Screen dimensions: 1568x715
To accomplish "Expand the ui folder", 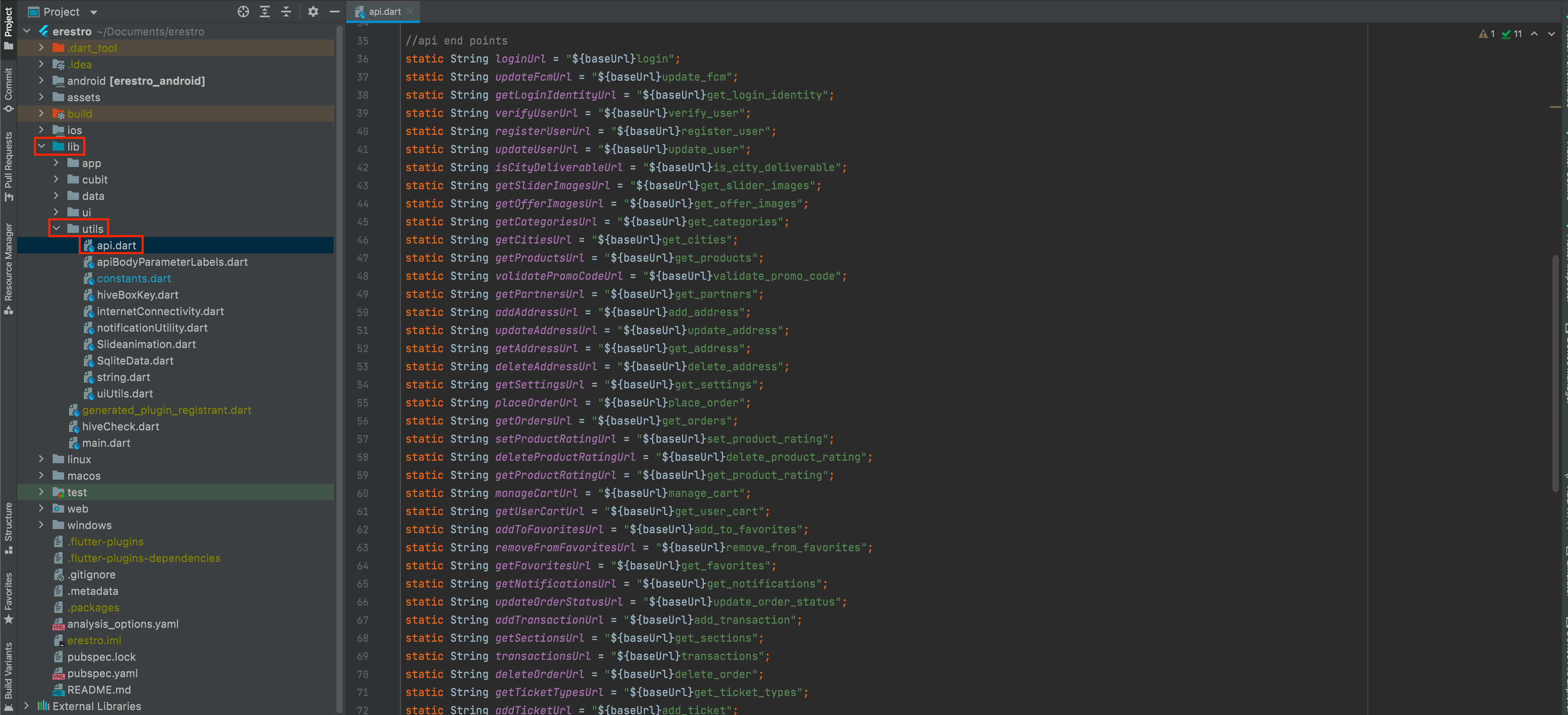I will pos(56,212).
